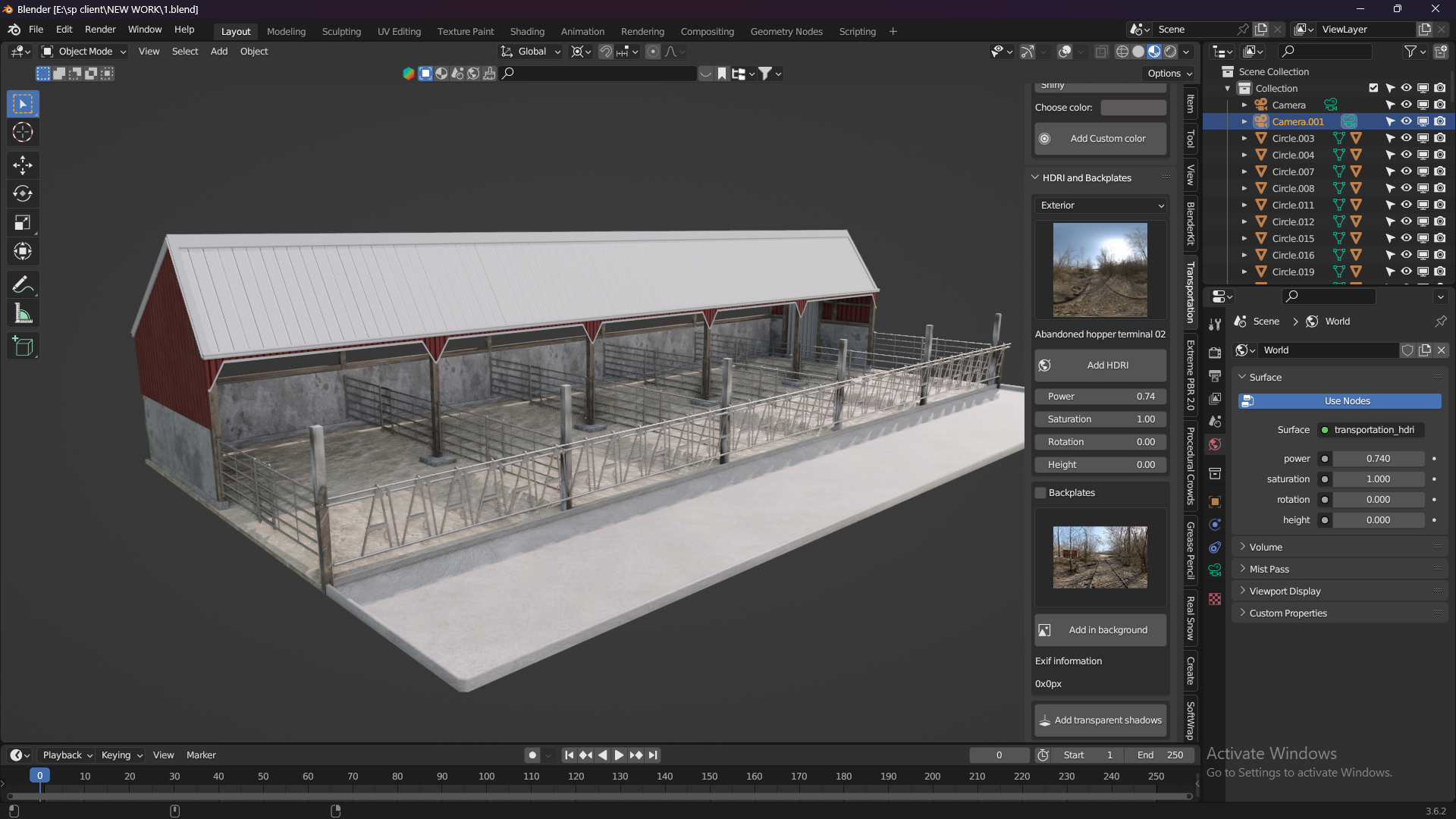Image resolution: width=1456 pixels, height=819 pixels.
Task: Hide Circle.004 in the viewport
Action: coord(1406,155)
